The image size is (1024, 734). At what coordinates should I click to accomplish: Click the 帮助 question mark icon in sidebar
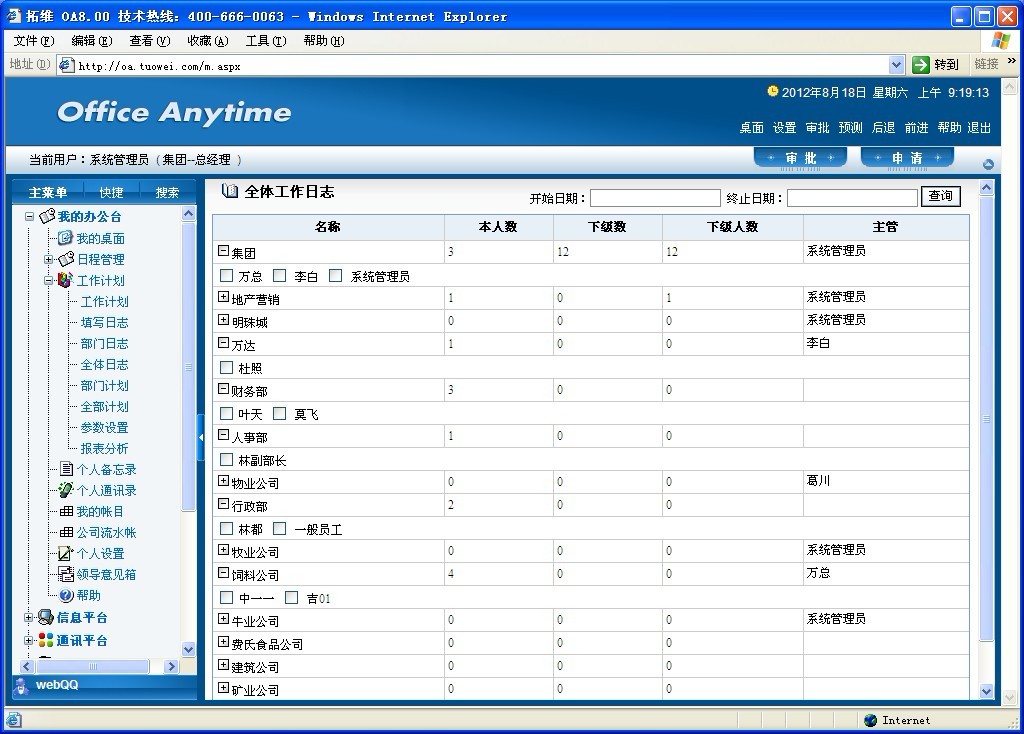66,595
